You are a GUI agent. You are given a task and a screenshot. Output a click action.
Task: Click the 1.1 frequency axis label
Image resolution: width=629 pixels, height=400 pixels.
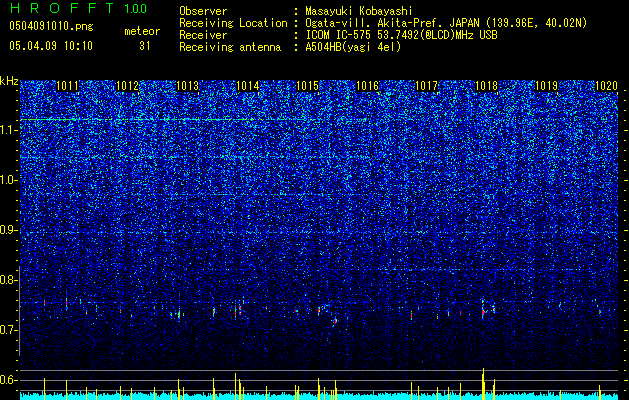[9, 130]
